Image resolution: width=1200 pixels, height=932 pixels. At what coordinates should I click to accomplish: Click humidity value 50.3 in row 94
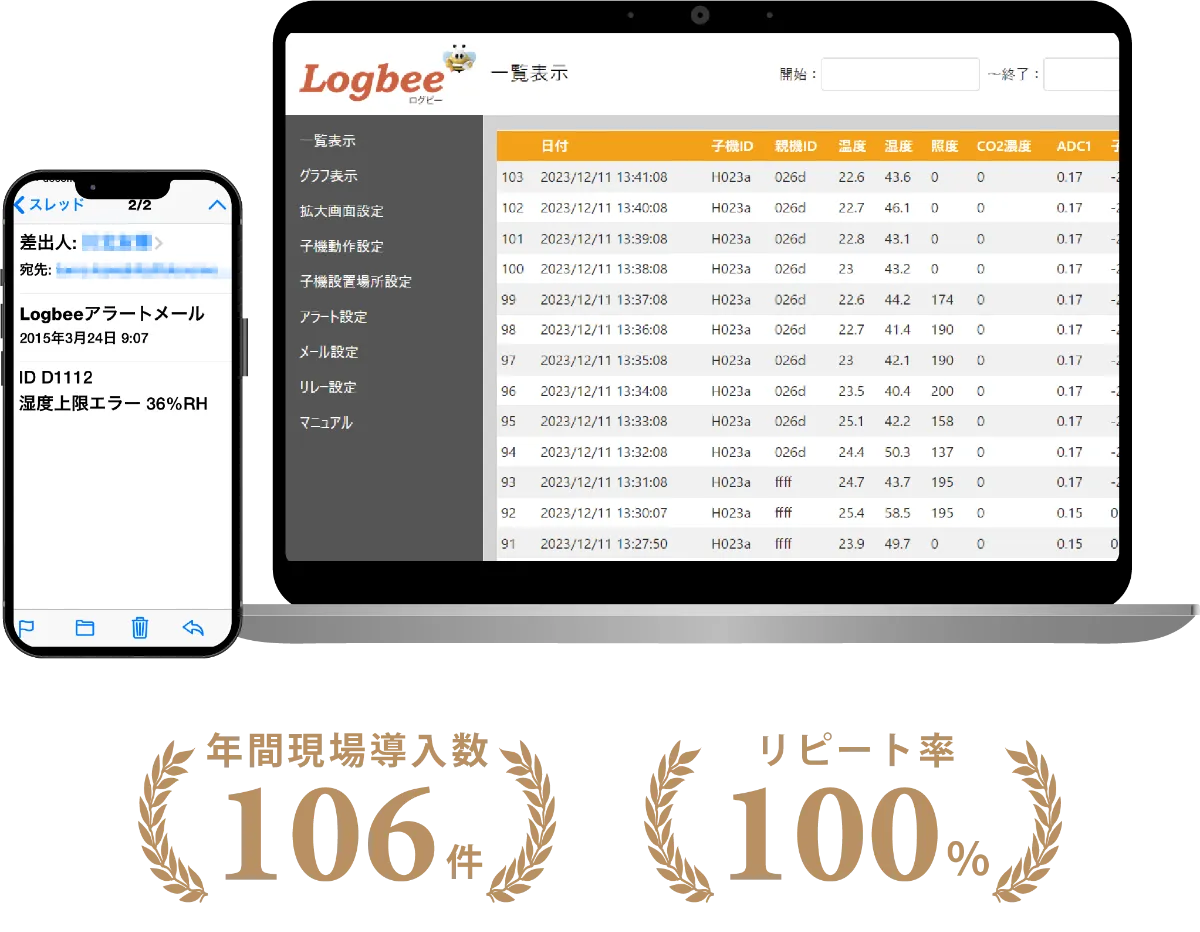(897, 452)
